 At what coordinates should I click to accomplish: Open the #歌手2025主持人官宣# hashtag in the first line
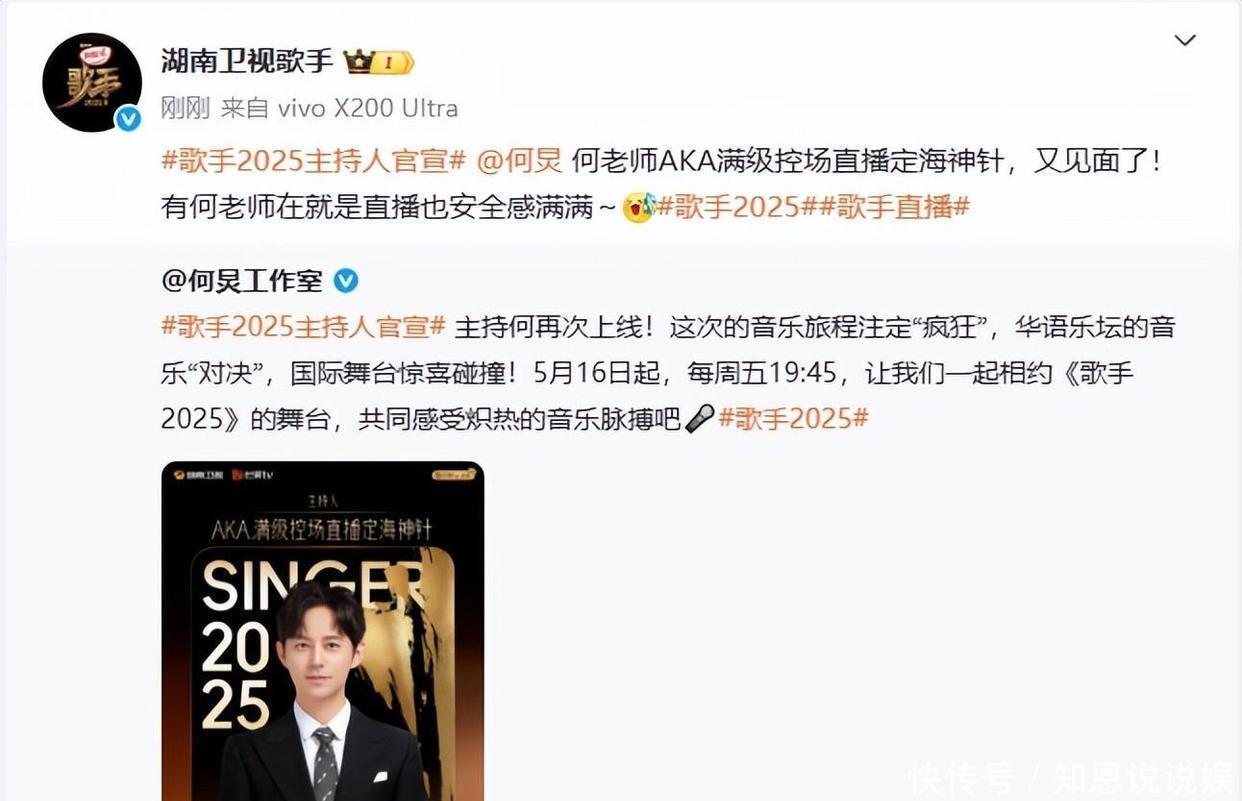click(x=314, y=160)
